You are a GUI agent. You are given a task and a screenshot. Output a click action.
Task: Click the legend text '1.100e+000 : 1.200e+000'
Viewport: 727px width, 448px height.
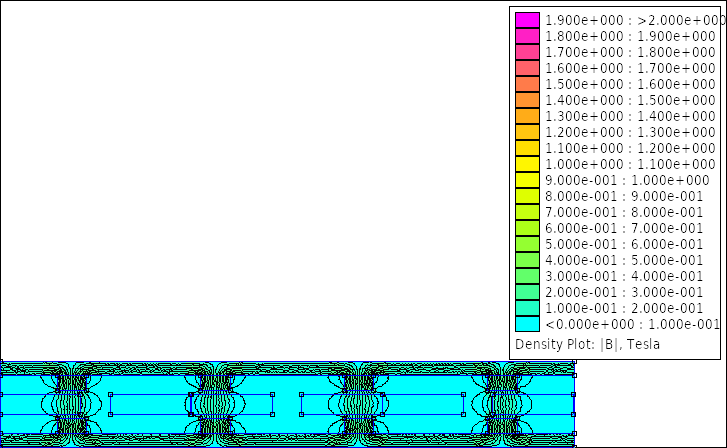[x=631, y=148]
